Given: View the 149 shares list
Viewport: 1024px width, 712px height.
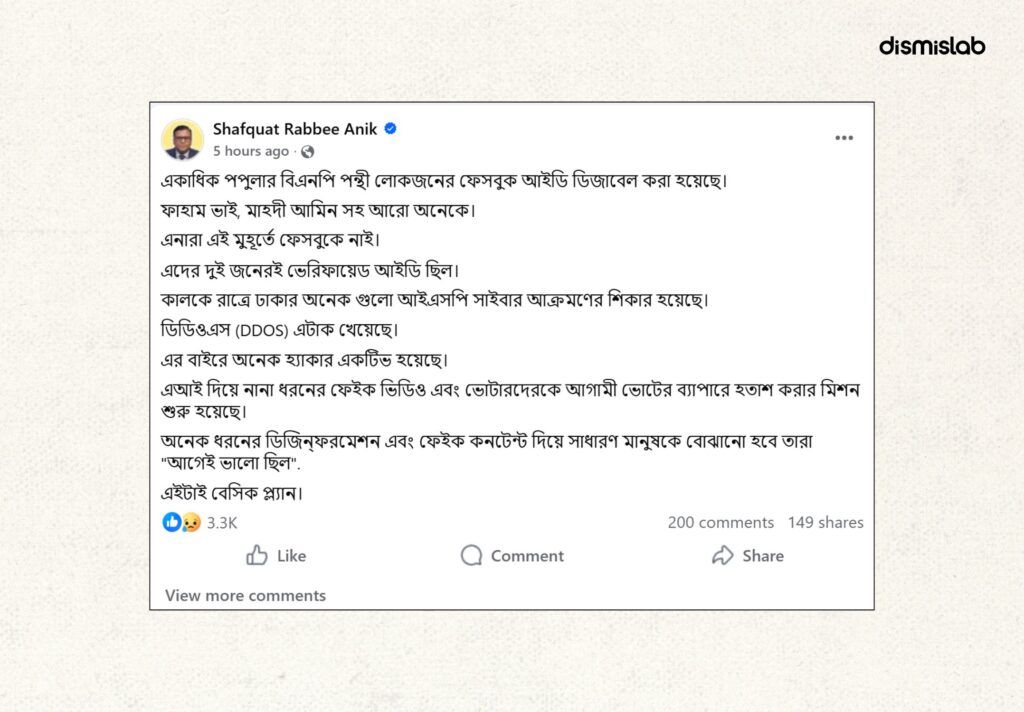Looking at the screenshot, I should point(825,522).
